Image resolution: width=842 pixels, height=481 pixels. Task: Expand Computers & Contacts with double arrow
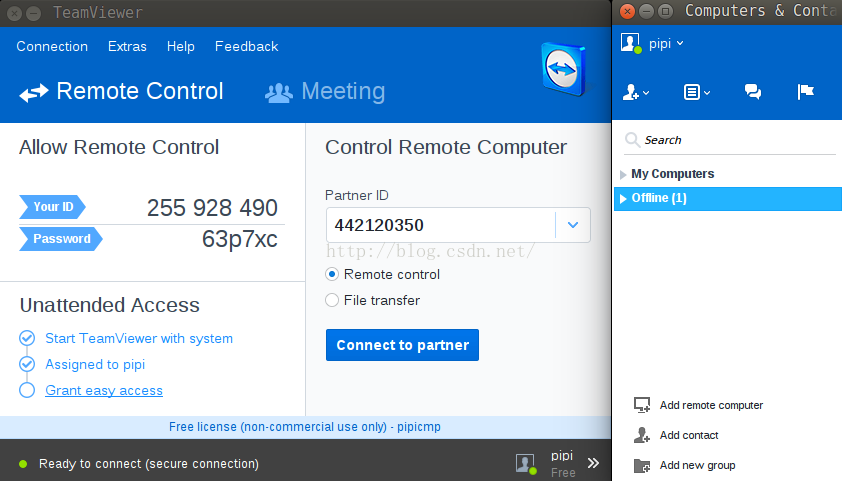[x=593, y=463]
